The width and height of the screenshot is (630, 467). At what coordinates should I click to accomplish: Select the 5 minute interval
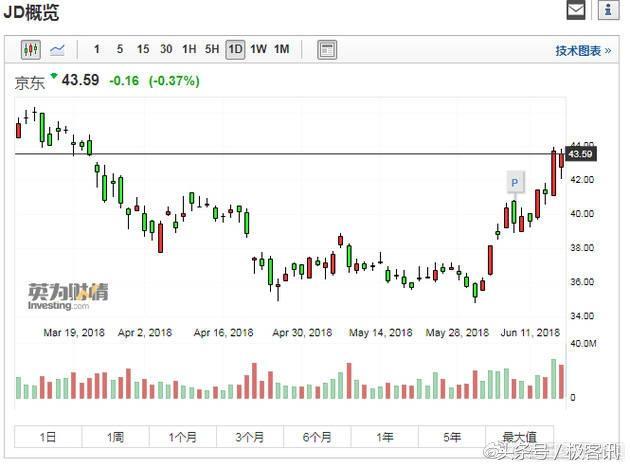[x=120, y=49]
